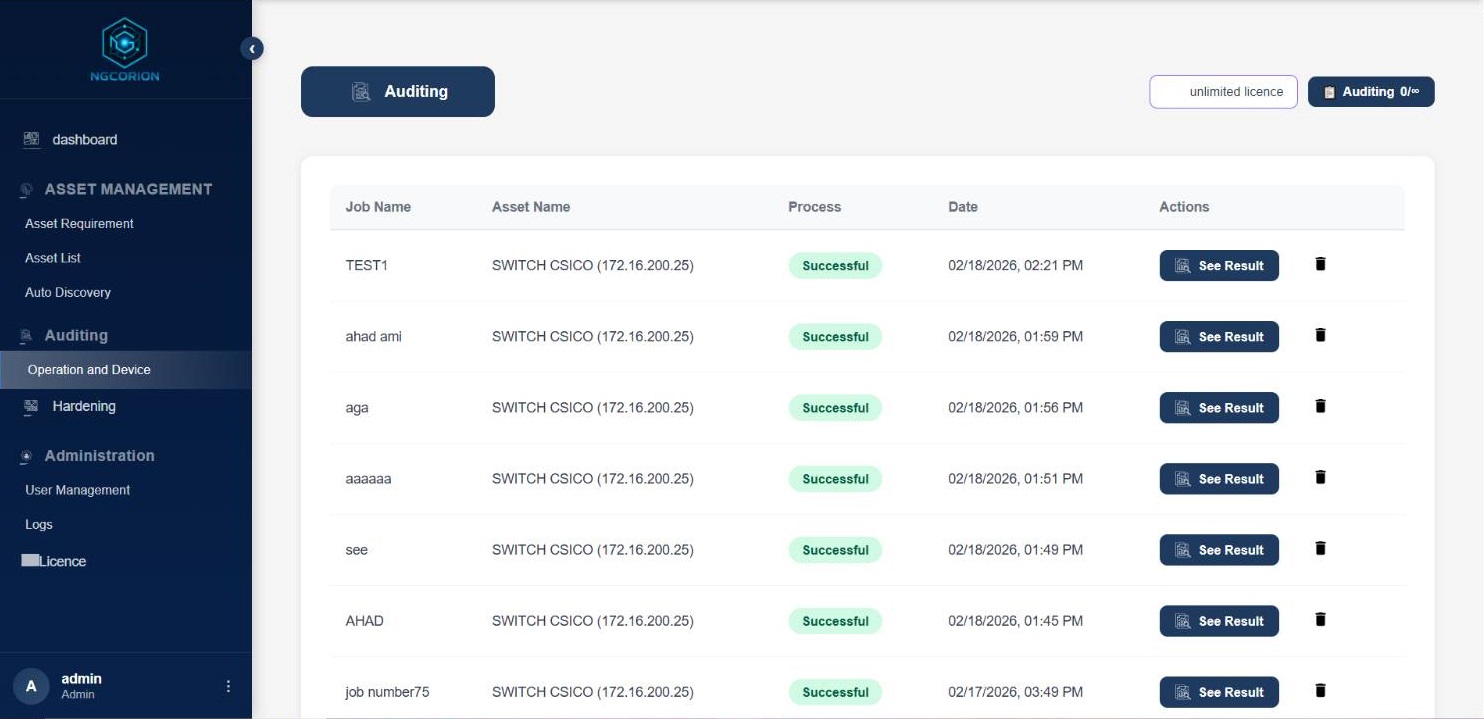The image size is (1484, 719).
Task: Delete the see job entry
Action: [x=1320, y=548]
